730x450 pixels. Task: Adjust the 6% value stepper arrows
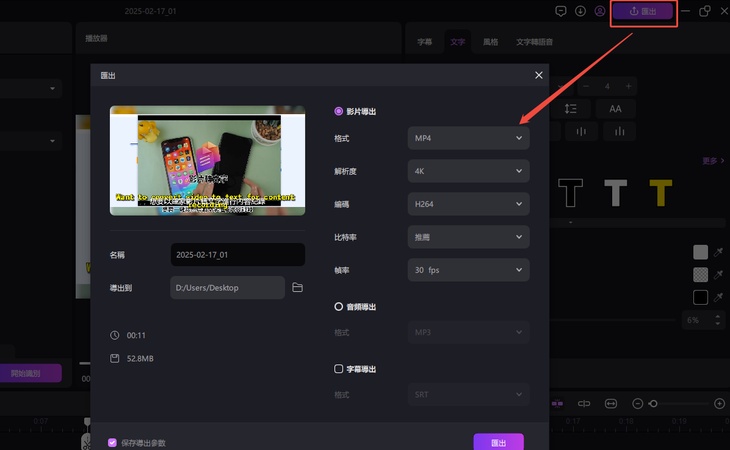[x=717, y=320]
